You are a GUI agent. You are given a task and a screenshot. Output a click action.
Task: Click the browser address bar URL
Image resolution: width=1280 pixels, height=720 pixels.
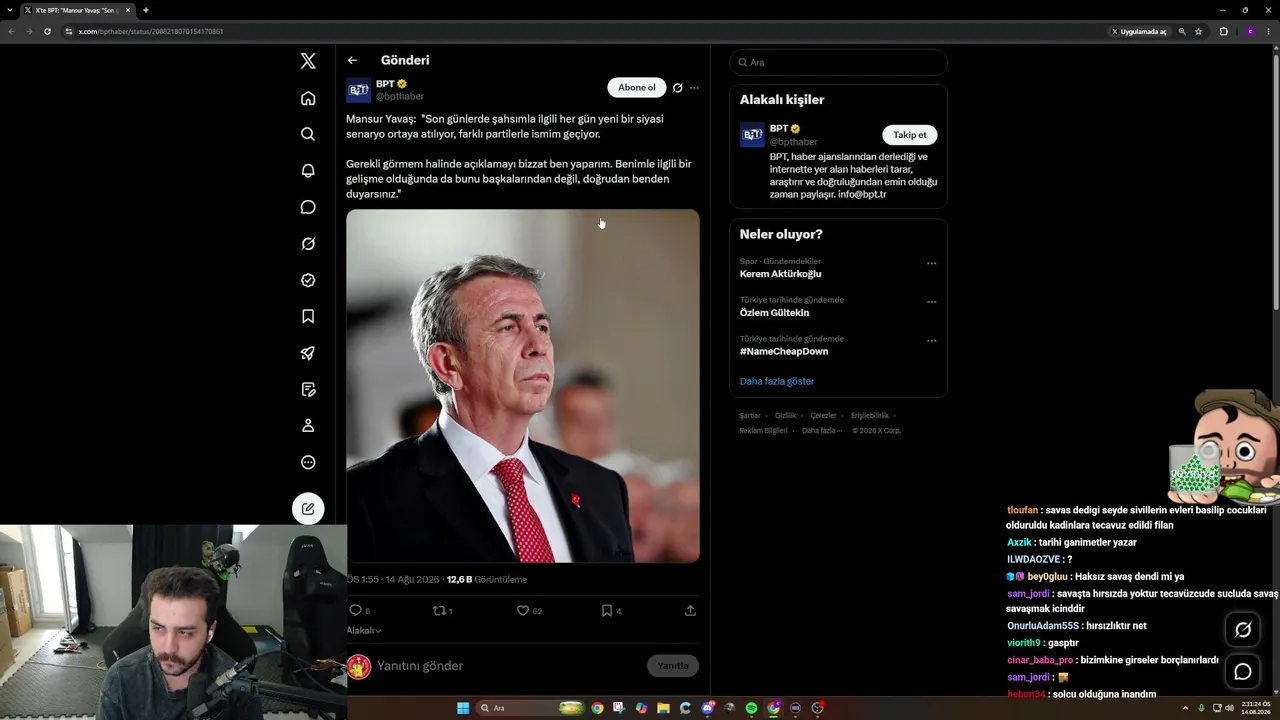151,31
